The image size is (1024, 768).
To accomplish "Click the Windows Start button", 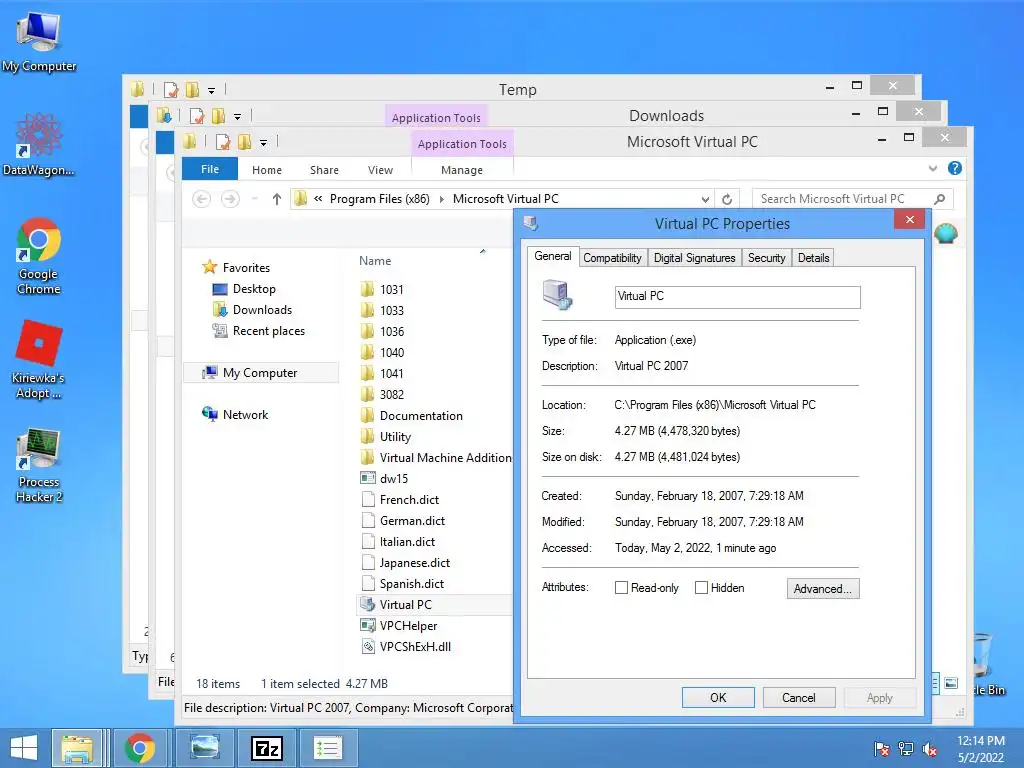I will tap(24, 748).
